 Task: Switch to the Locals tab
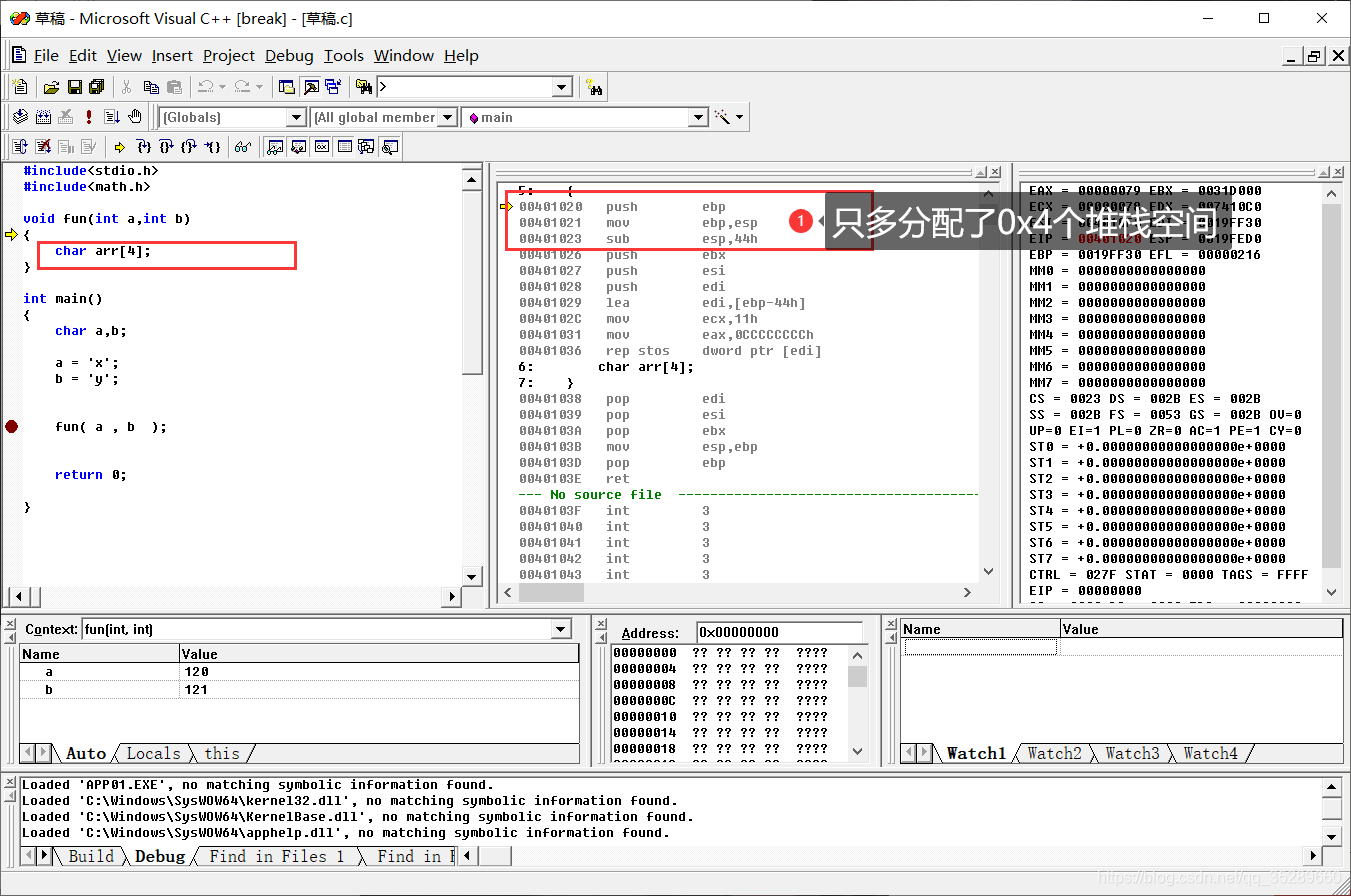[x=154, y=754]
